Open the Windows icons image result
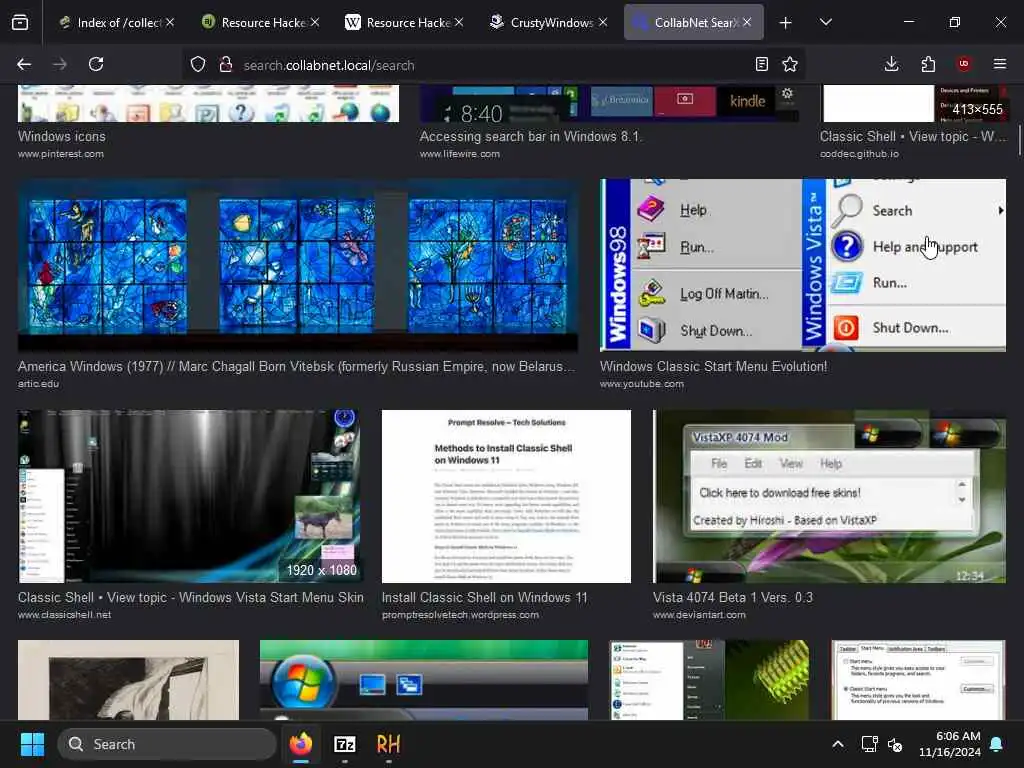This screenshot has width=1024, height=768. 208,103
